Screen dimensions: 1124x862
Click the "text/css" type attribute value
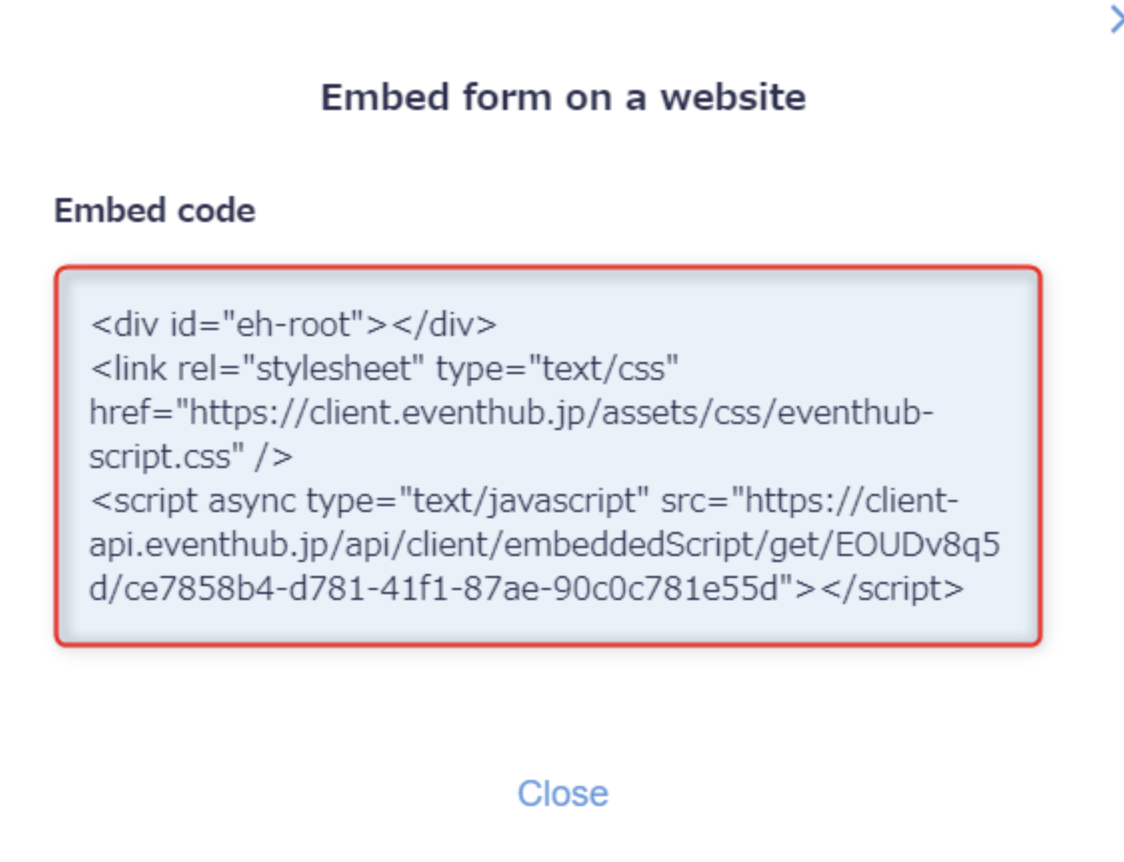point(604,369)
